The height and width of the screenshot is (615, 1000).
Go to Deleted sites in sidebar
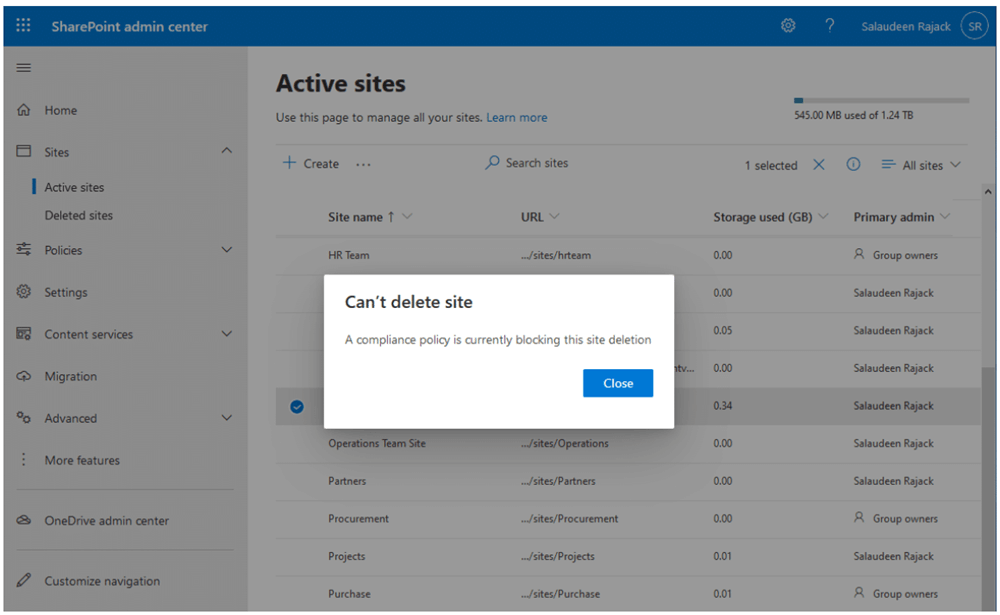(x=78, y=215)
